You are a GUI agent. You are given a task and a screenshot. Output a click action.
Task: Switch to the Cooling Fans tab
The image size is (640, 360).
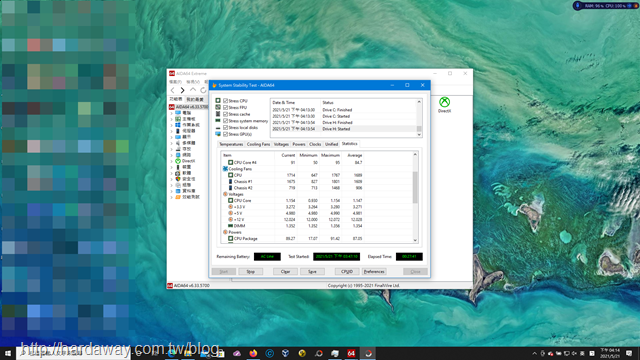pyautogui.click(x=258, y=144)
